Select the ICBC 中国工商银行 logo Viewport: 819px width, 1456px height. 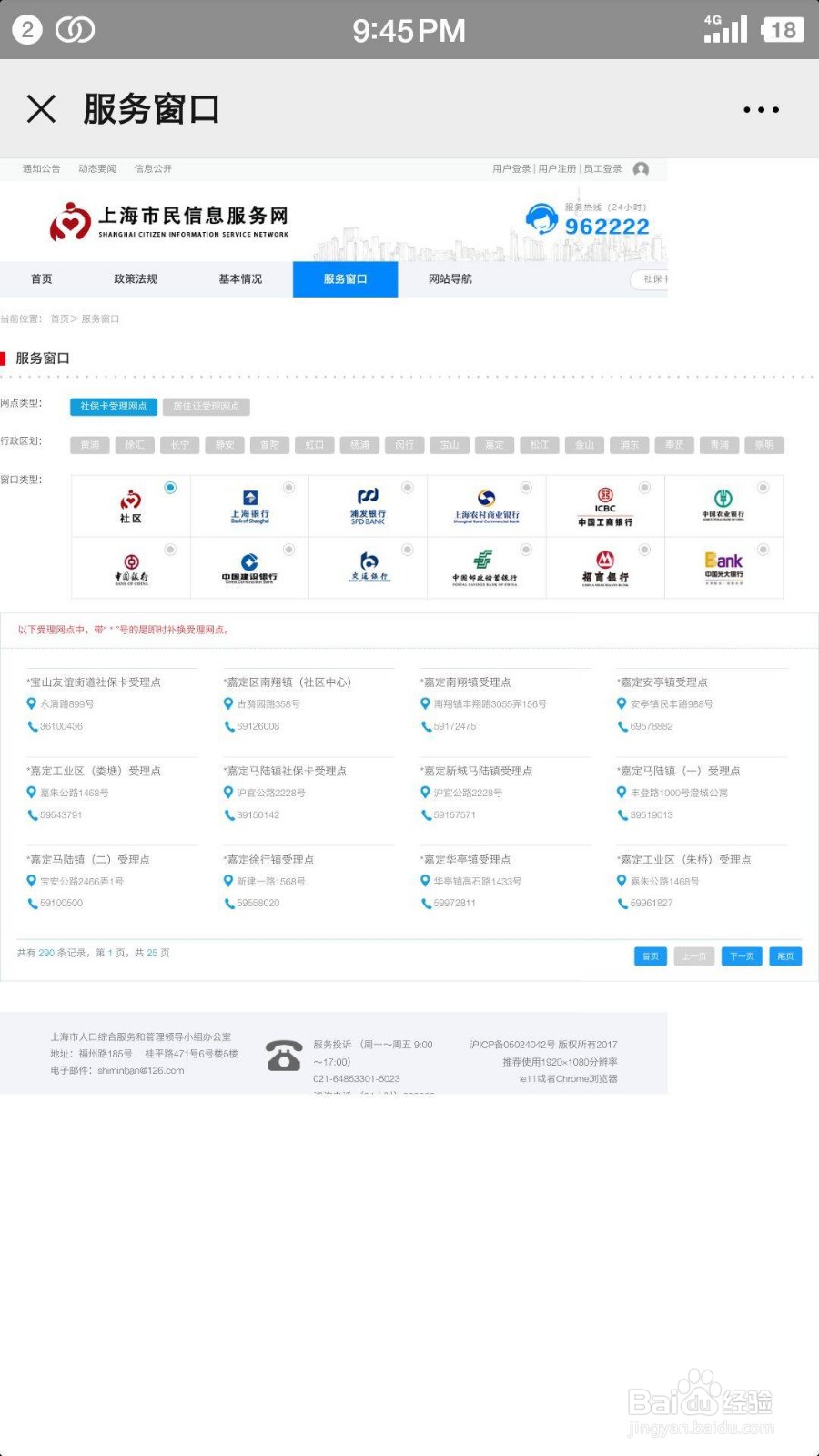pyautogui.click(x=605, y=507)
